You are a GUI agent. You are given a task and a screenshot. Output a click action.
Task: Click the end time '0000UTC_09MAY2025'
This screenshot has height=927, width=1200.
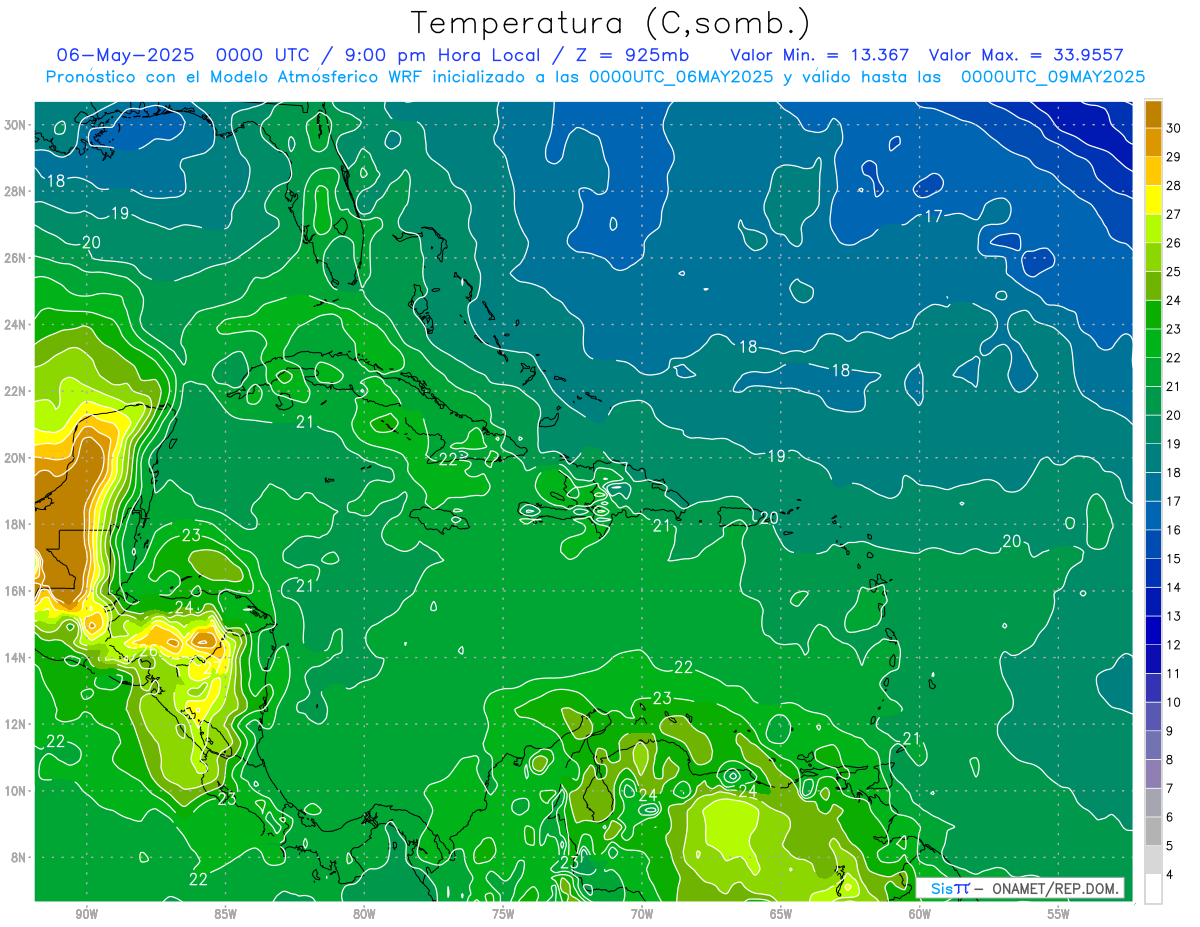(1053, 77)
